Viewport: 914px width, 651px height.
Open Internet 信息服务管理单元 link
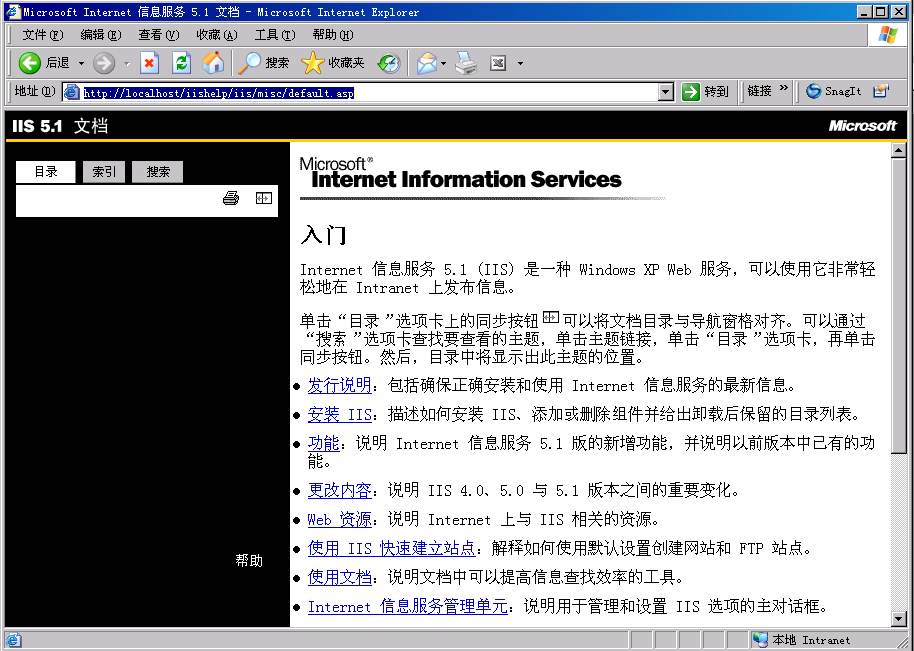407,607
